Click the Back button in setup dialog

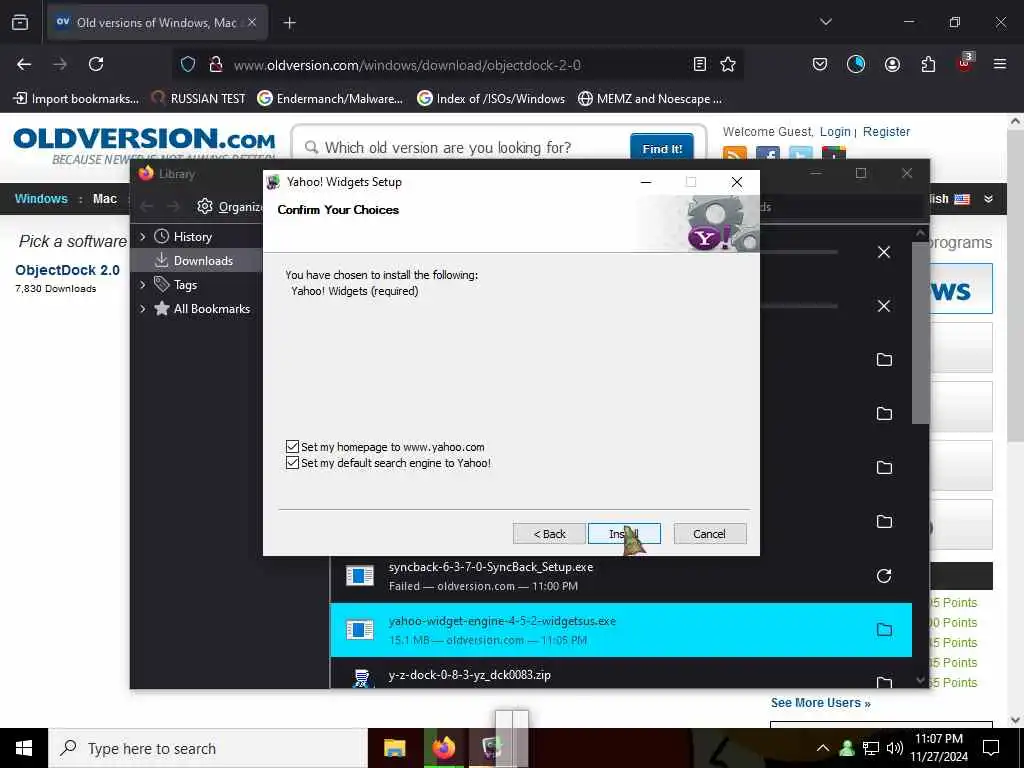(549, 534)
